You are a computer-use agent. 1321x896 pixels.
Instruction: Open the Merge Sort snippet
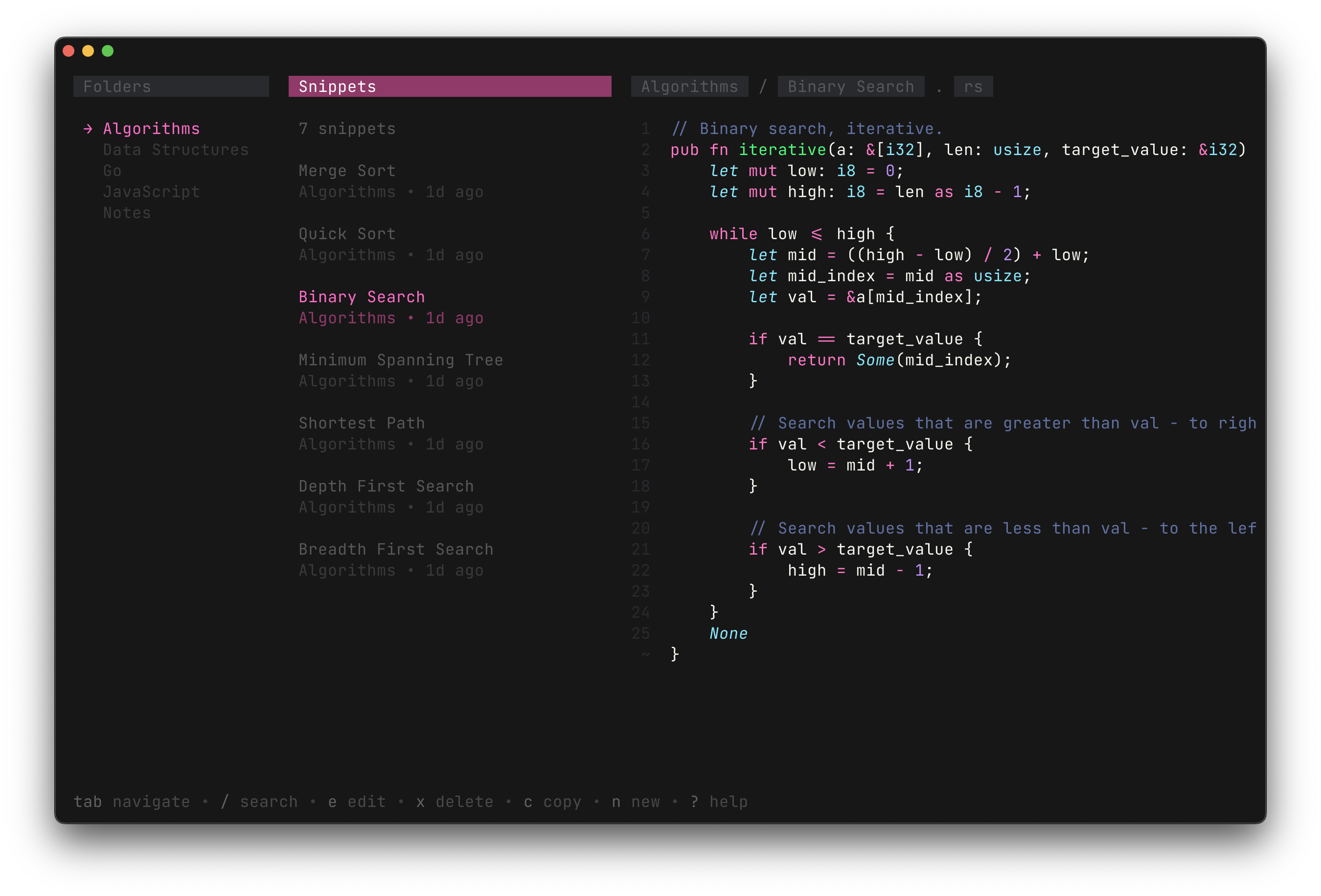click(x=347, y=171)
